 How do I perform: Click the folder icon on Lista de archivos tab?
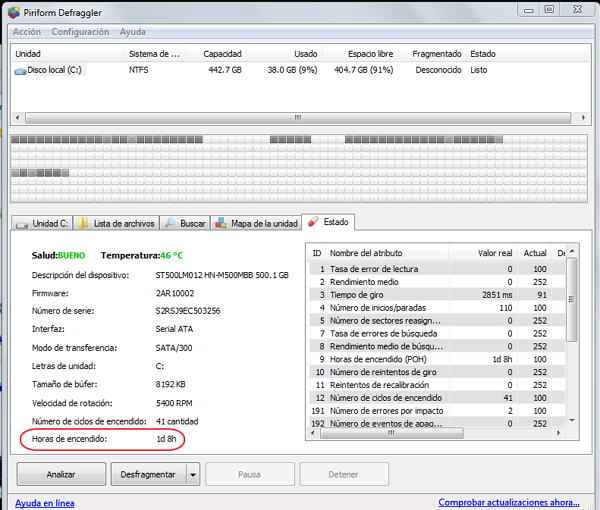tap(83, 223)
